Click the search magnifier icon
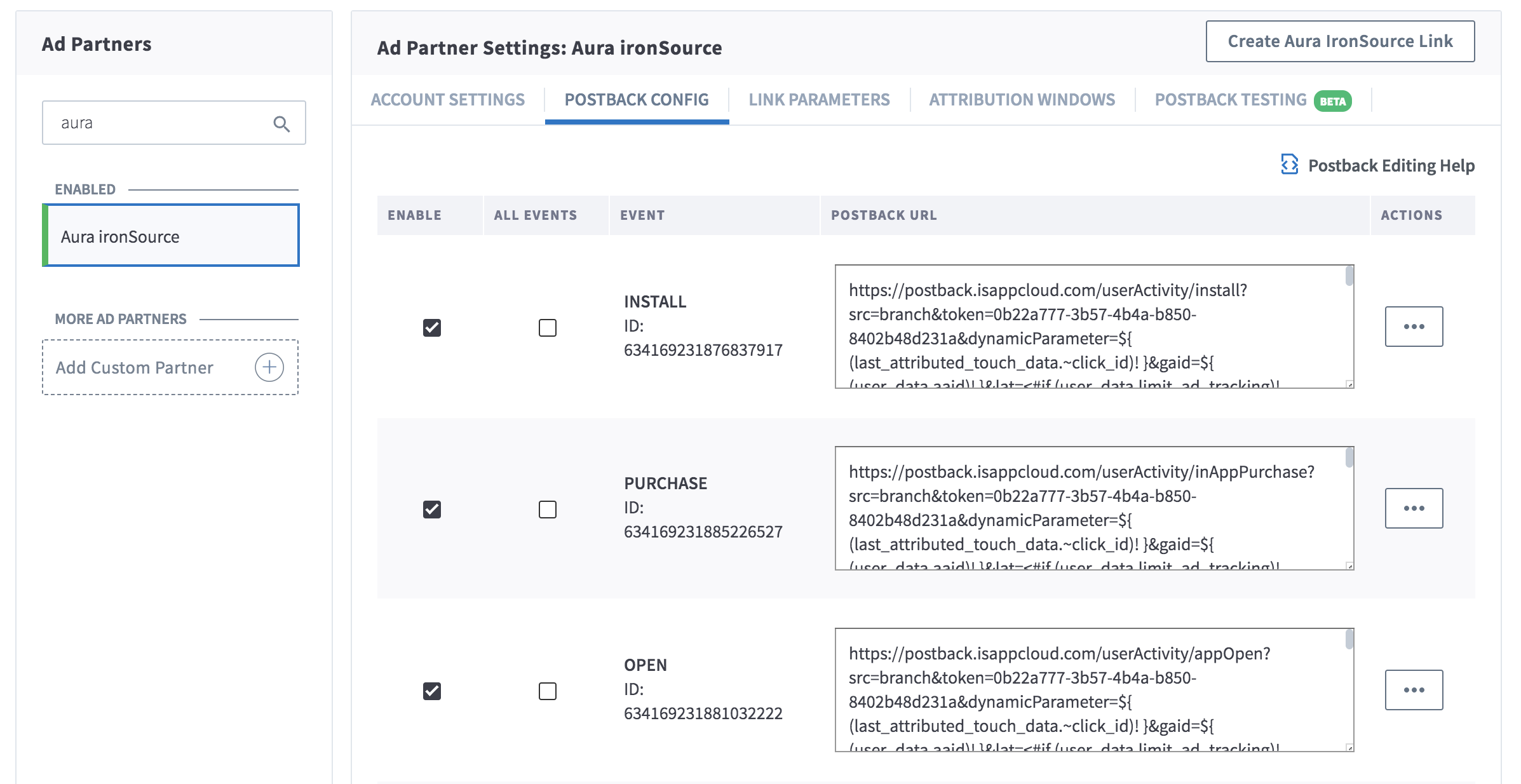1521x784 pixels. (281, 124)
